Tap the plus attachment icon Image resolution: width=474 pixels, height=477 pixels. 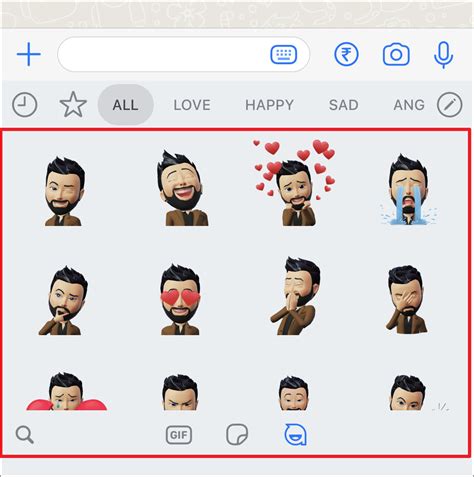point(29,54)
